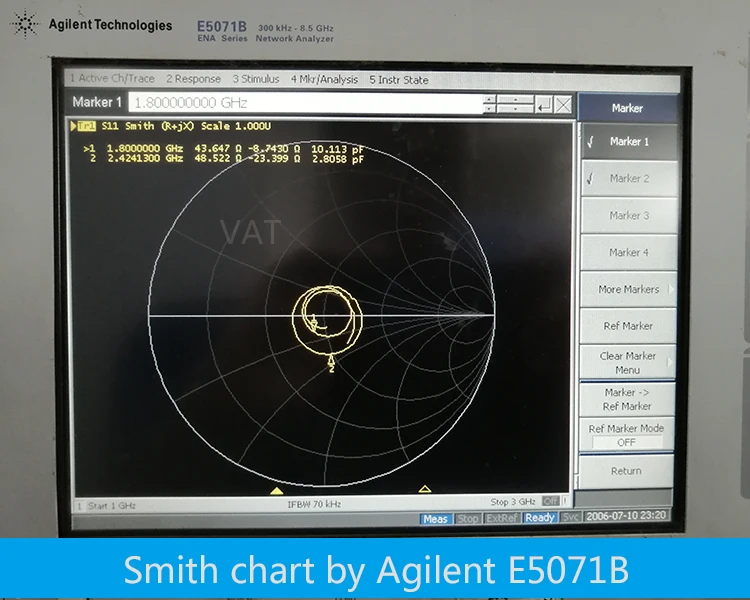This screenshot has width=750, height=600.
Task: Click the Marker softkey menu title
Action: [628, 108]
